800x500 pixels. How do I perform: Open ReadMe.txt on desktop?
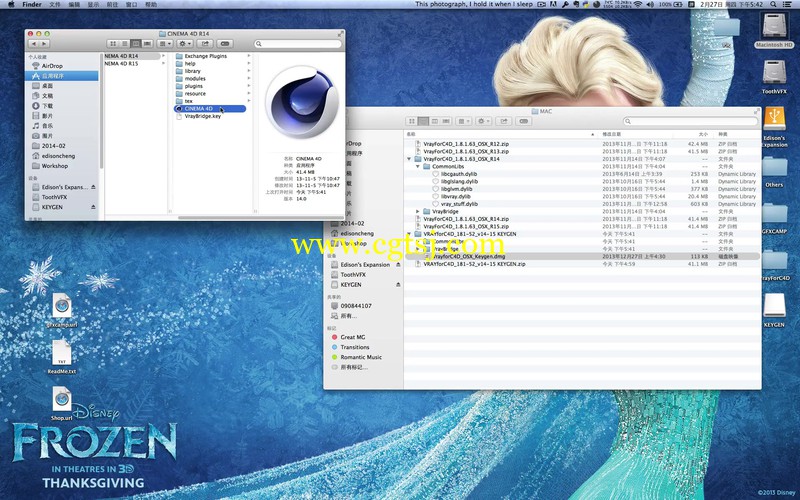(x=62, y=357)
